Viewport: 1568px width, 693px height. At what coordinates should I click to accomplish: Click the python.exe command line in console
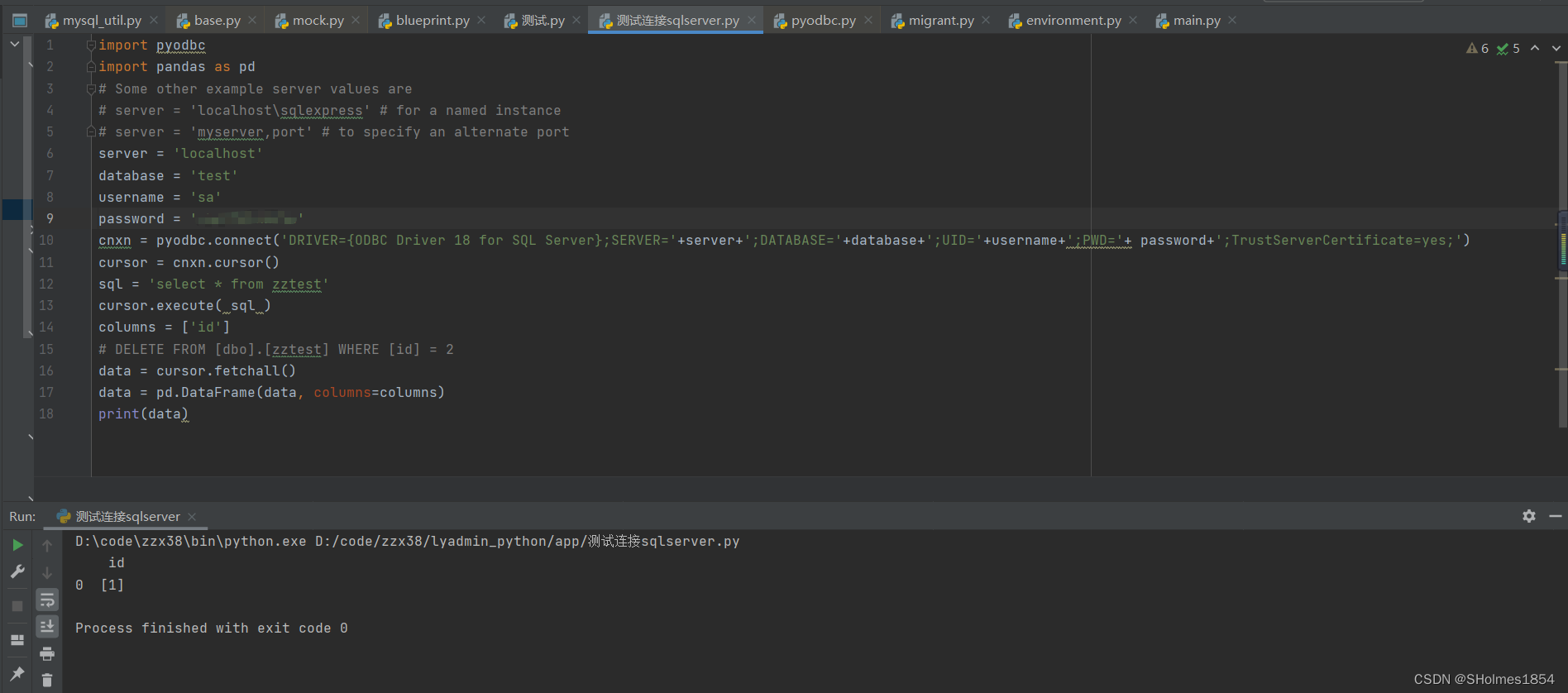[x=408, y=542]
